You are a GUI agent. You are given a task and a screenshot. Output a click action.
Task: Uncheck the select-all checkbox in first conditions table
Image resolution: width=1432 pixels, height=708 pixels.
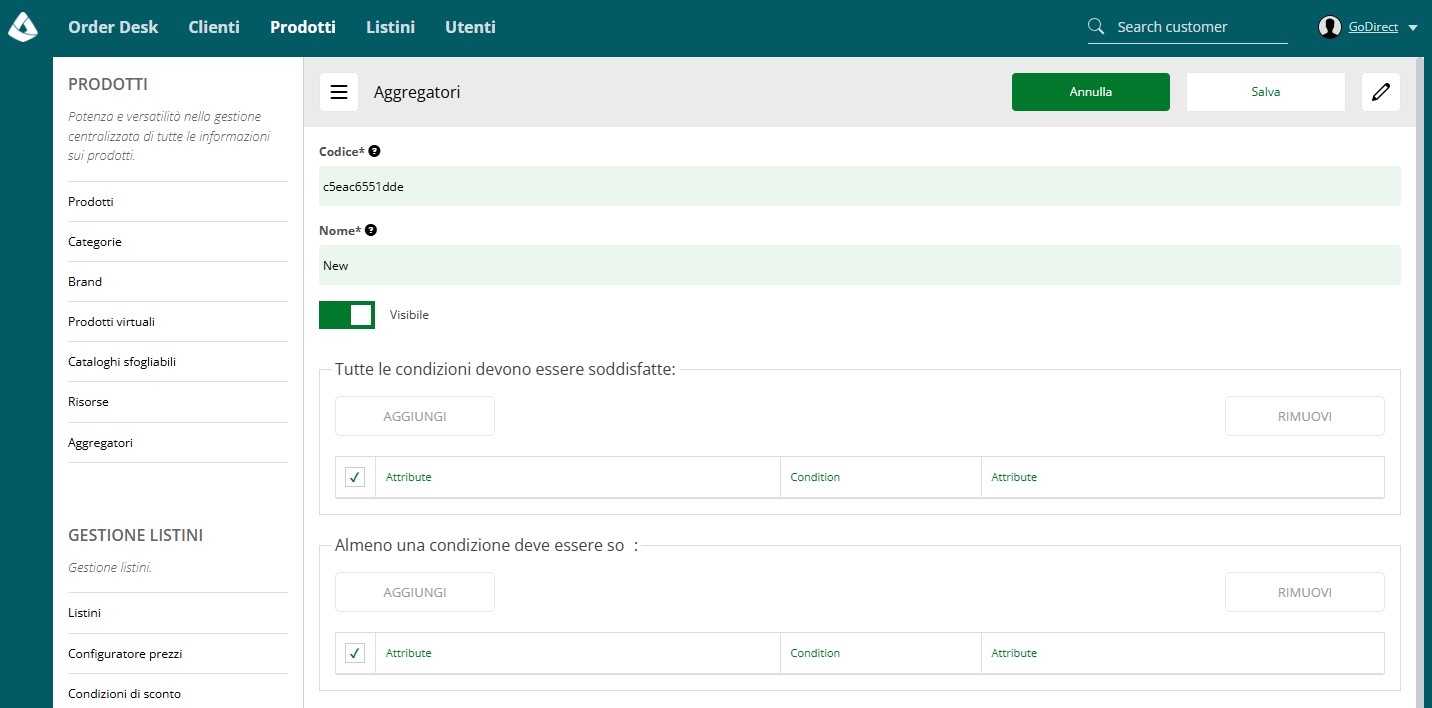355,477
